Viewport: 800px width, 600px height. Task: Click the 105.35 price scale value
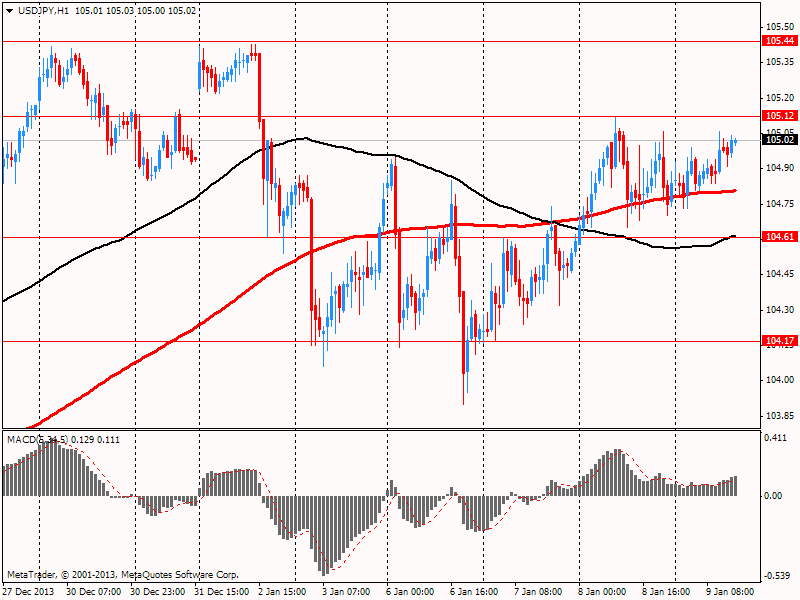click(780, 62)
